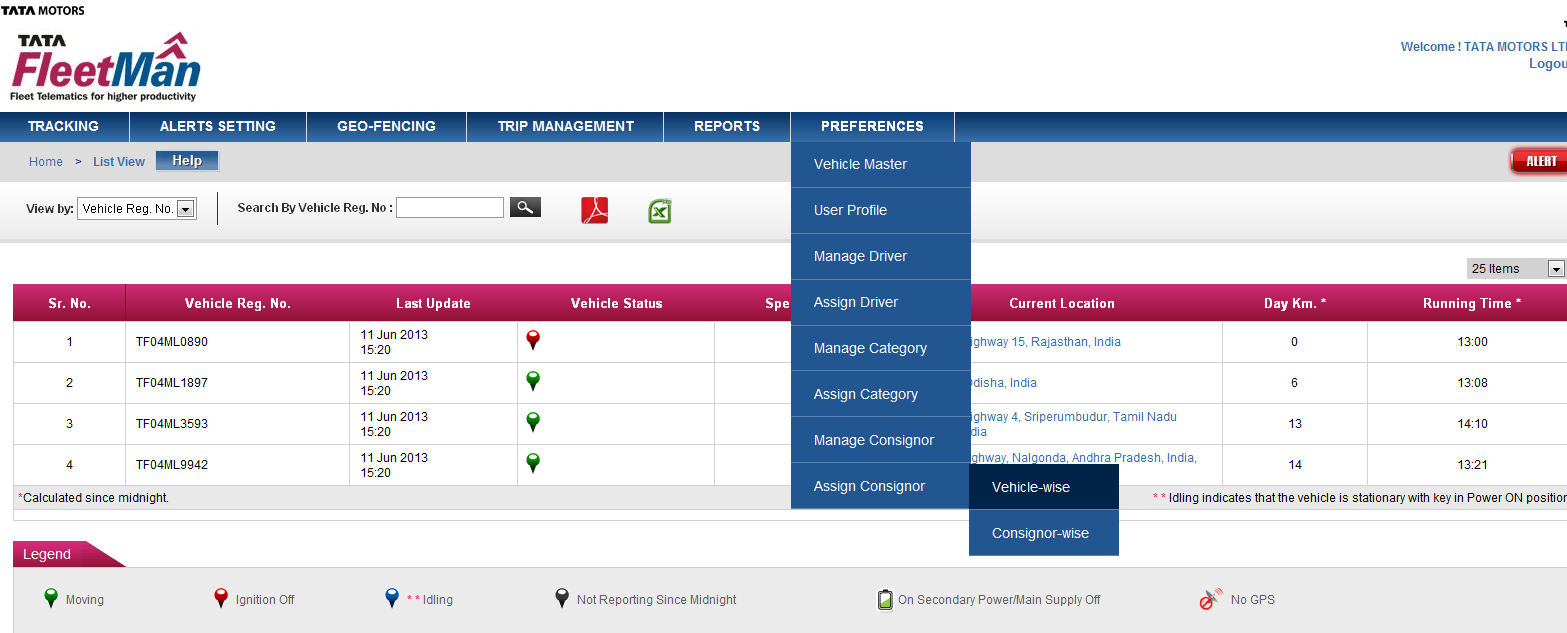Screen dimensions: 1567x633
Task: Click the Idling legend blue pin
Action: pos(392,599)
